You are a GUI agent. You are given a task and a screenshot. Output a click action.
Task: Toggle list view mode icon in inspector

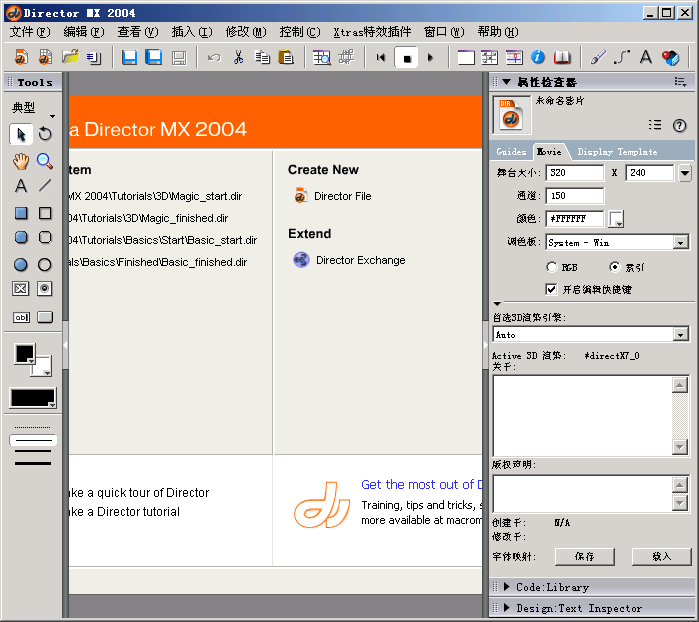tap(655, 125)
